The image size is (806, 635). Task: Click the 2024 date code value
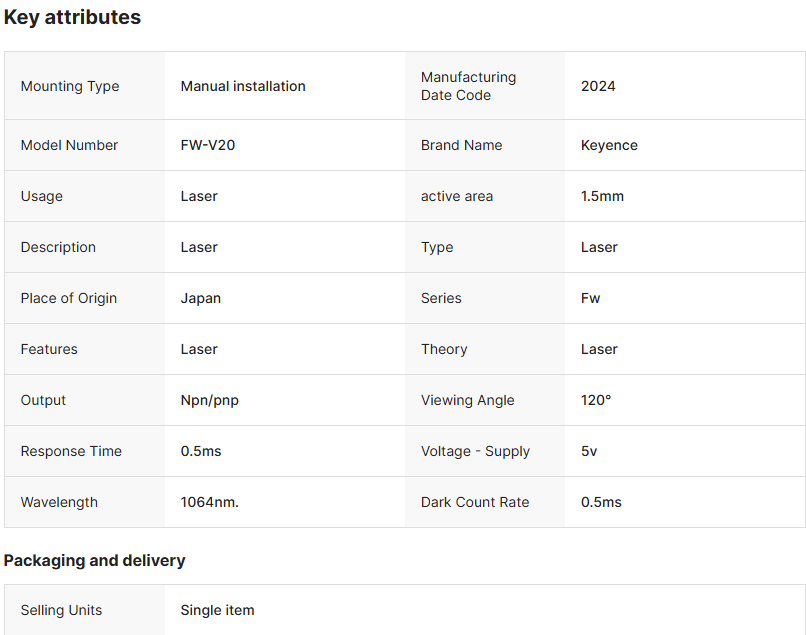point(598,86)
